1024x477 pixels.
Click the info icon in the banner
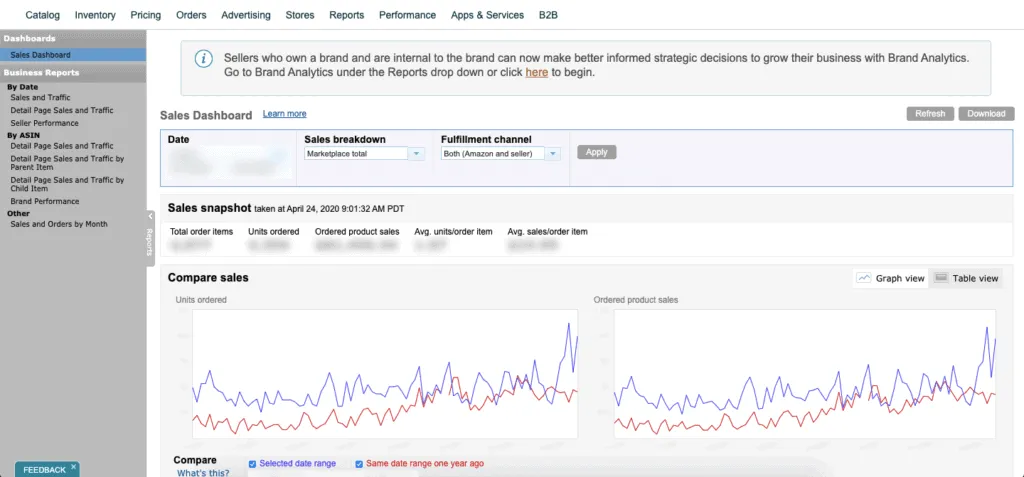click(204, 59)
